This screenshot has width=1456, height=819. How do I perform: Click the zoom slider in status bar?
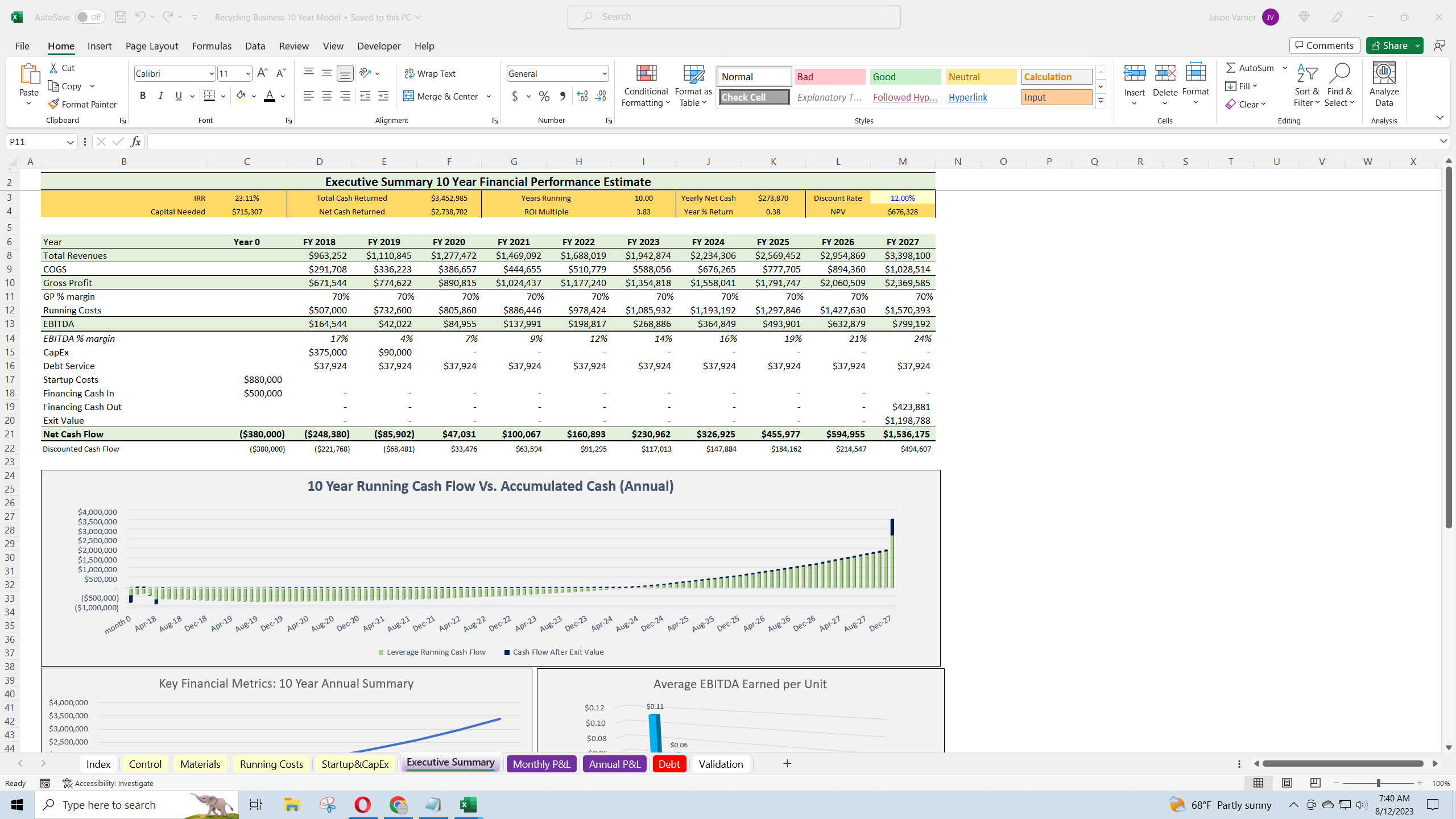1378,783
